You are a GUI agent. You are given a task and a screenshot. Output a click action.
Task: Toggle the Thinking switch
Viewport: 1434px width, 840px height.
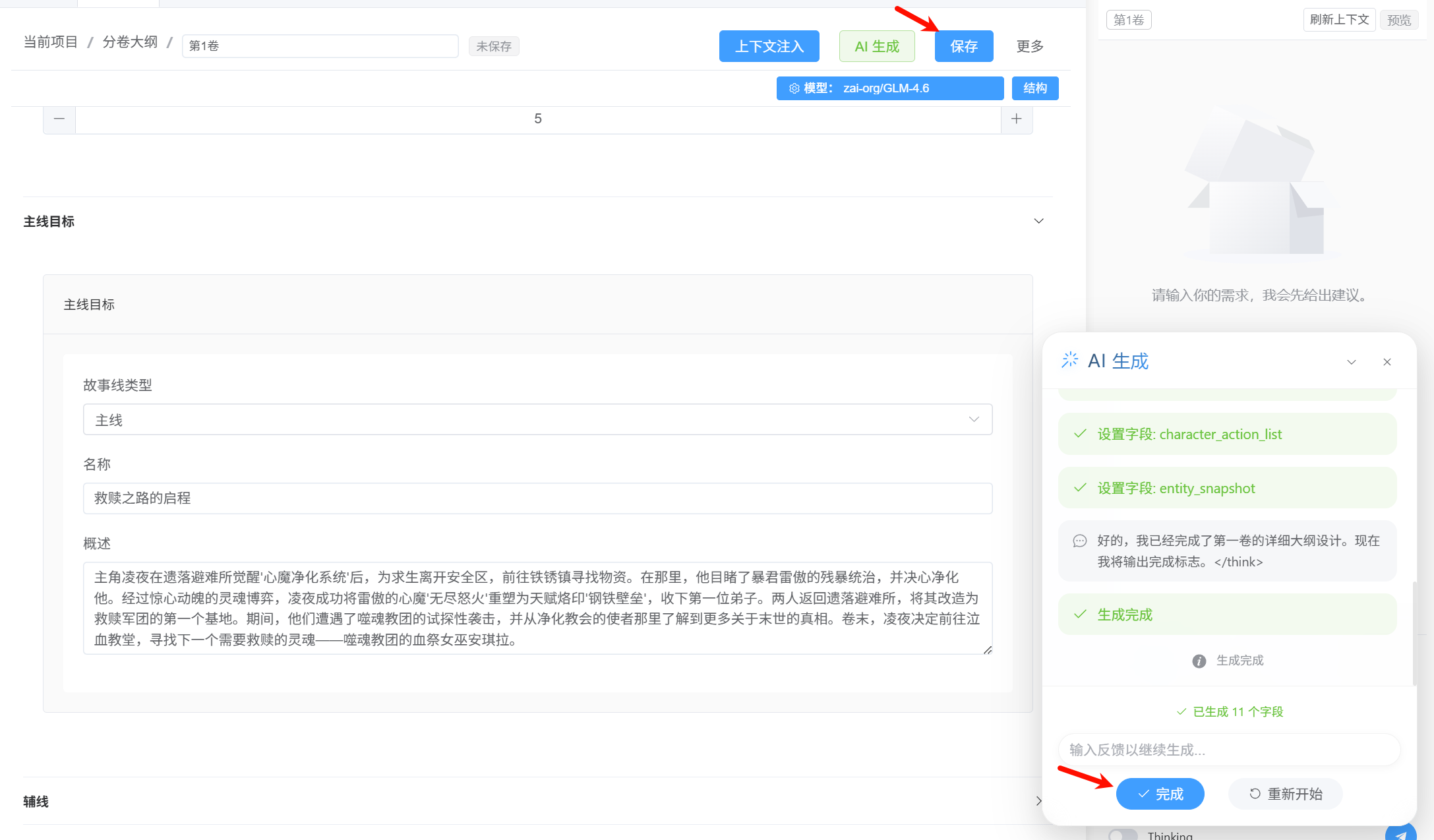tap(1123, 835)
